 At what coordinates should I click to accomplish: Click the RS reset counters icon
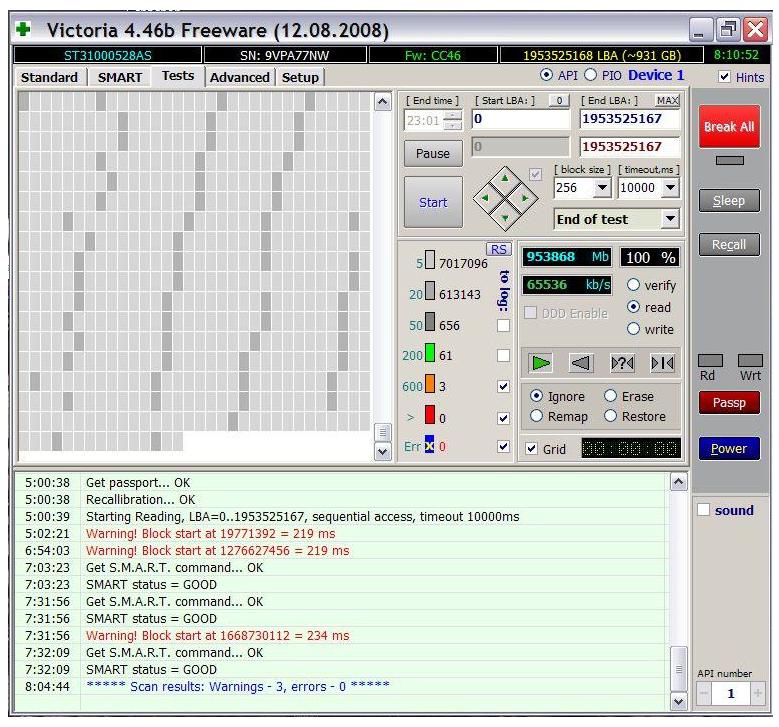click(x=497, y=249)
